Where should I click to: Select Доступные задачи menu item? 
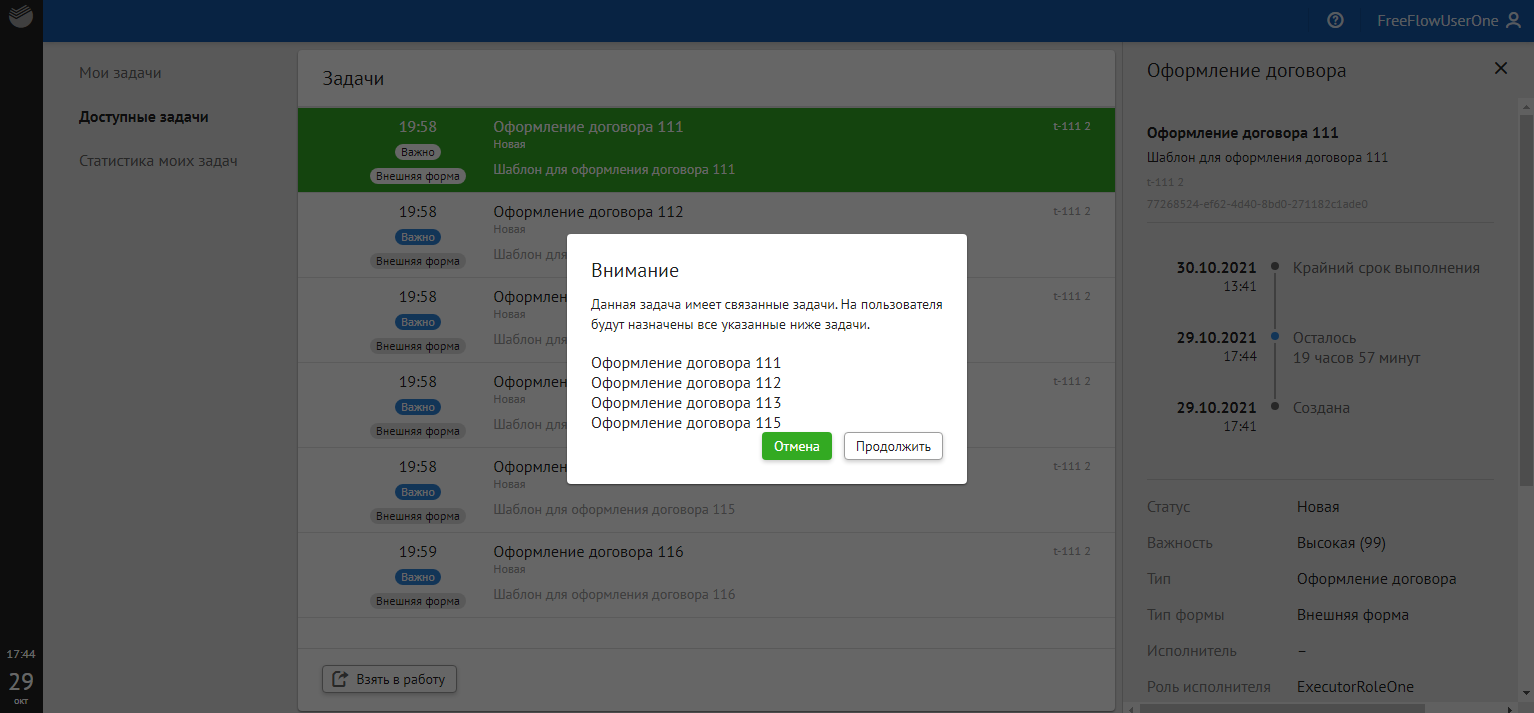143,117
